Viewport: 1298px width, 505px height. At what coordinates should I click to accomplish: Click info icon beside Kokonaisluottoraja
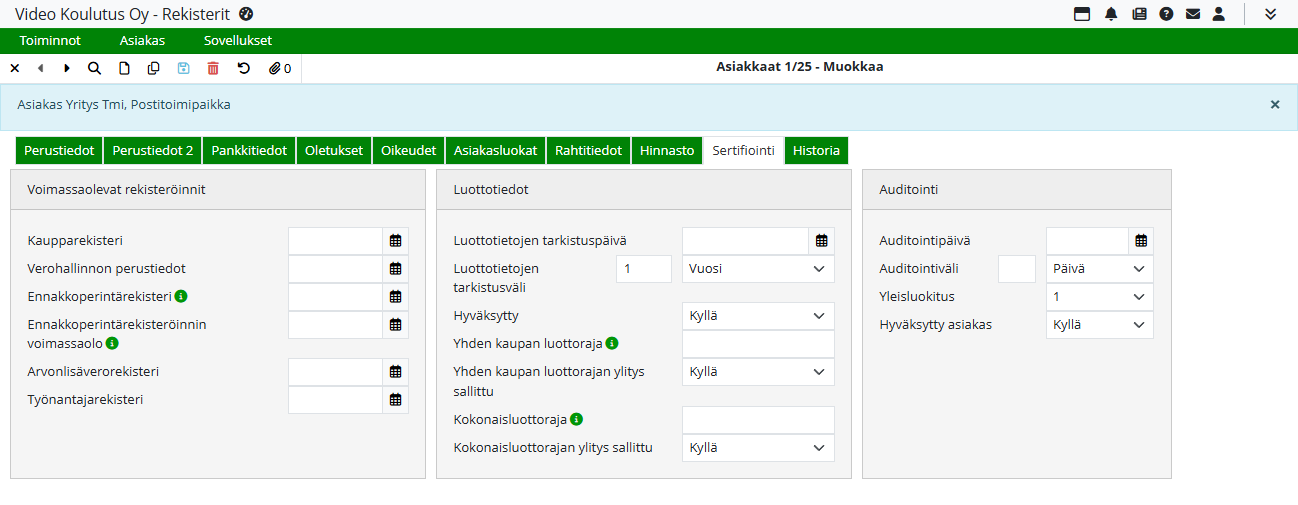coord(577,420)
